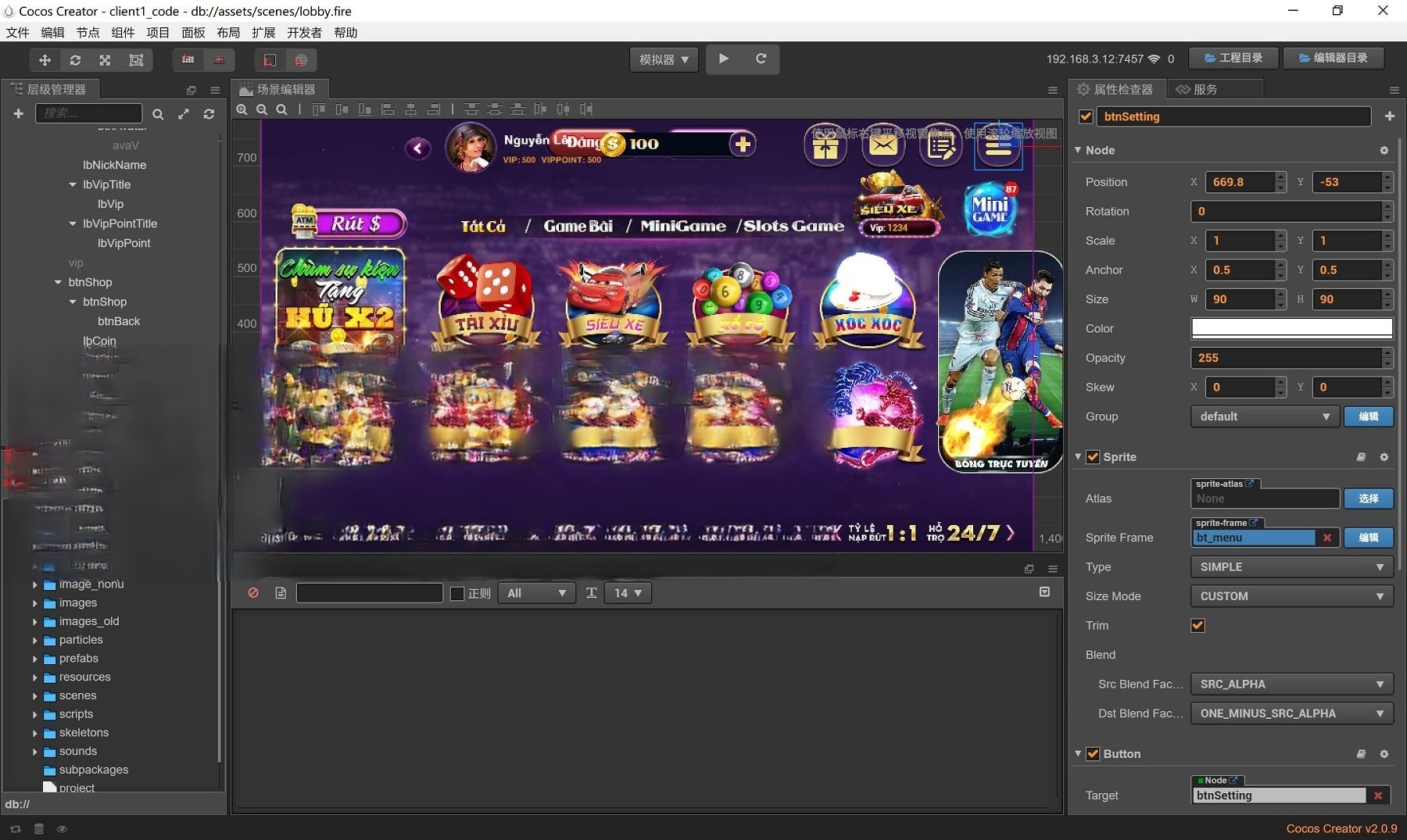Collapse the btnShop parent tree node
Screen dimensions: 1407x840
[x=58, y=282]
